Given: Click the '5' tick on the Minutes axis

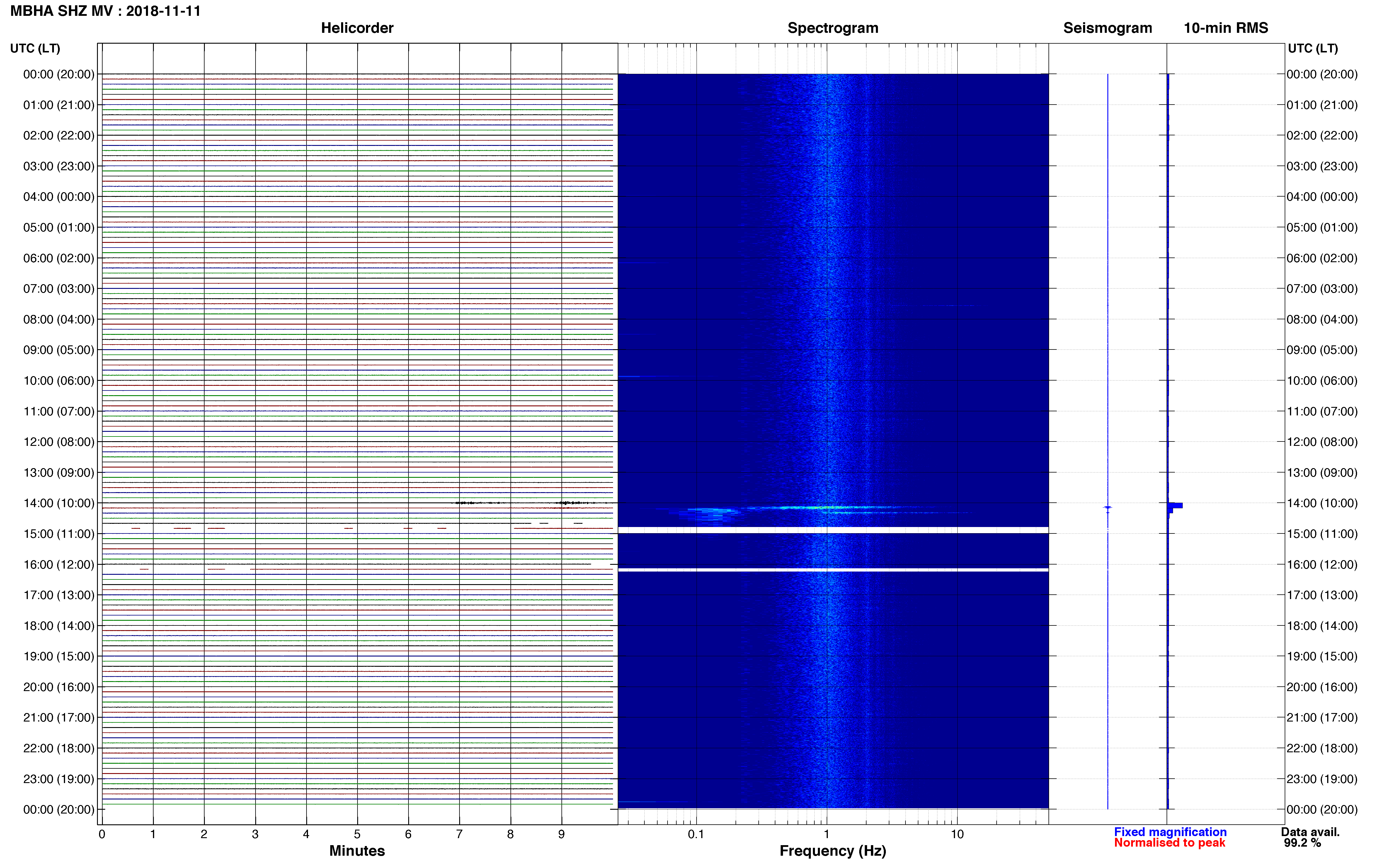Looking at the screenshot, I should pos(357,834).
